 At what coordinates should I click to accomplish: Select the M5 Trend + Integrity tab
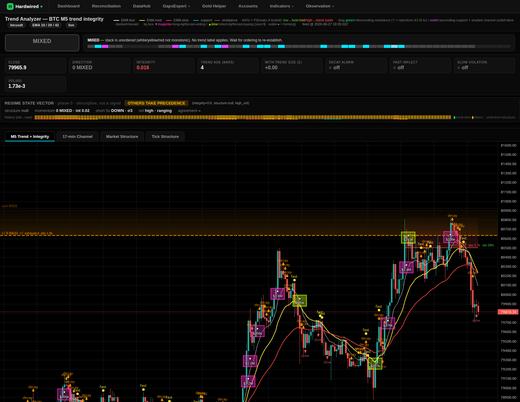[x=30, y=137]
